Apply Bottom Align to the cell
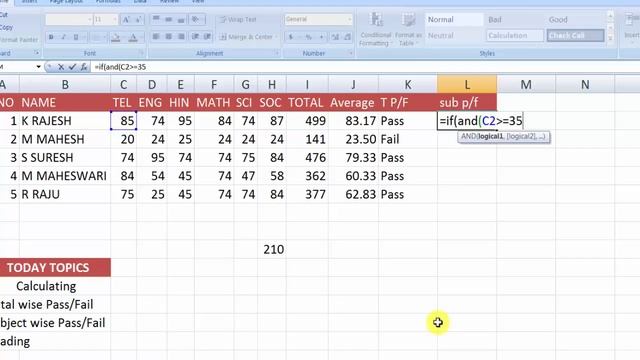This screenshot has height=360, width=640. [x=181, y=19]
